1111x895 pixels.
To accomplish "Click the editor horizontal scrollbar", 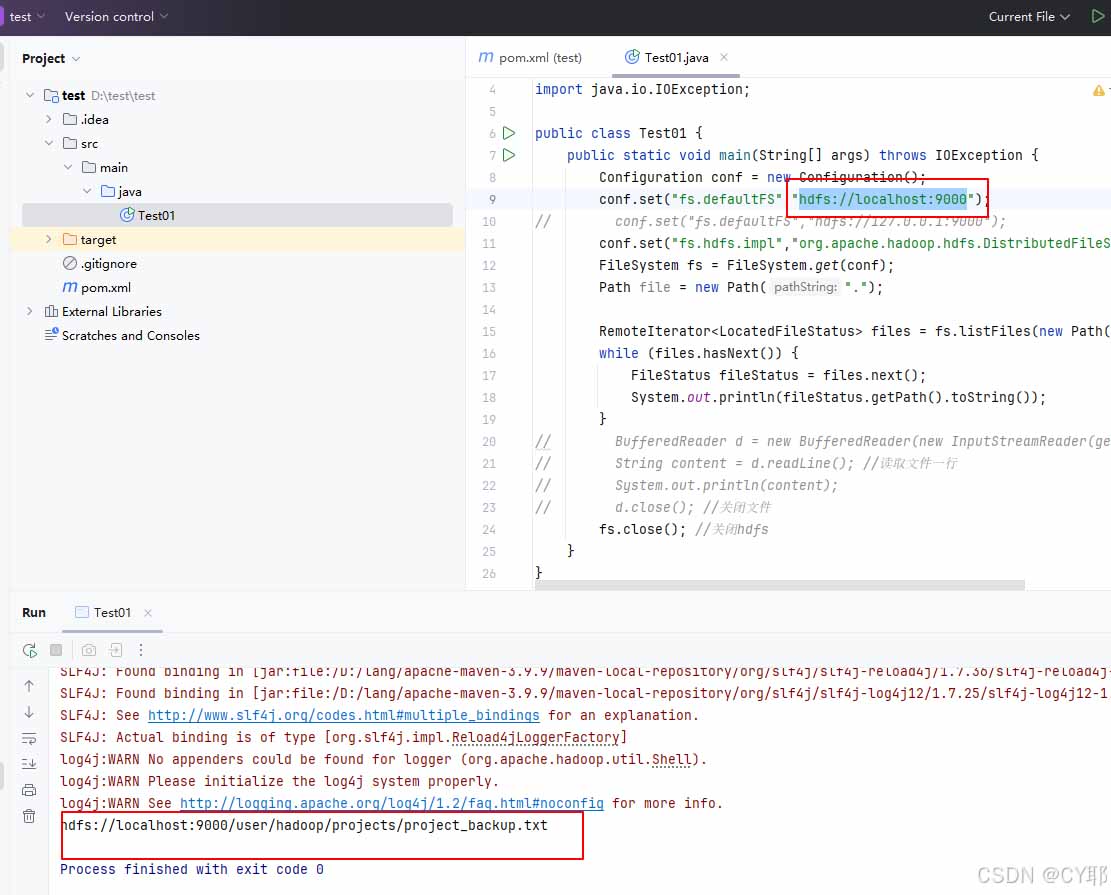I will (779, 585).
